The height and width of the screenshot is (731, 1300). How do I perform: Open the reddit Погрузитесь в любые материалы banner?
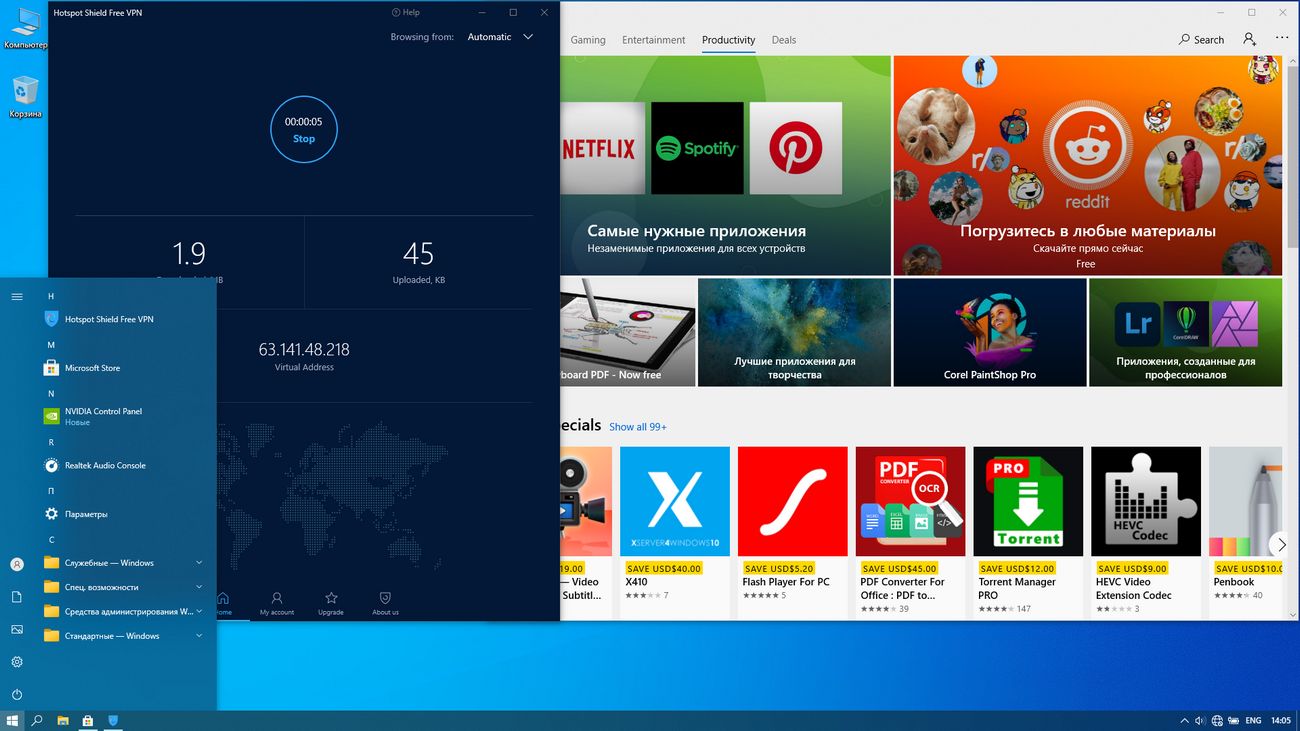coord(1087,165)
